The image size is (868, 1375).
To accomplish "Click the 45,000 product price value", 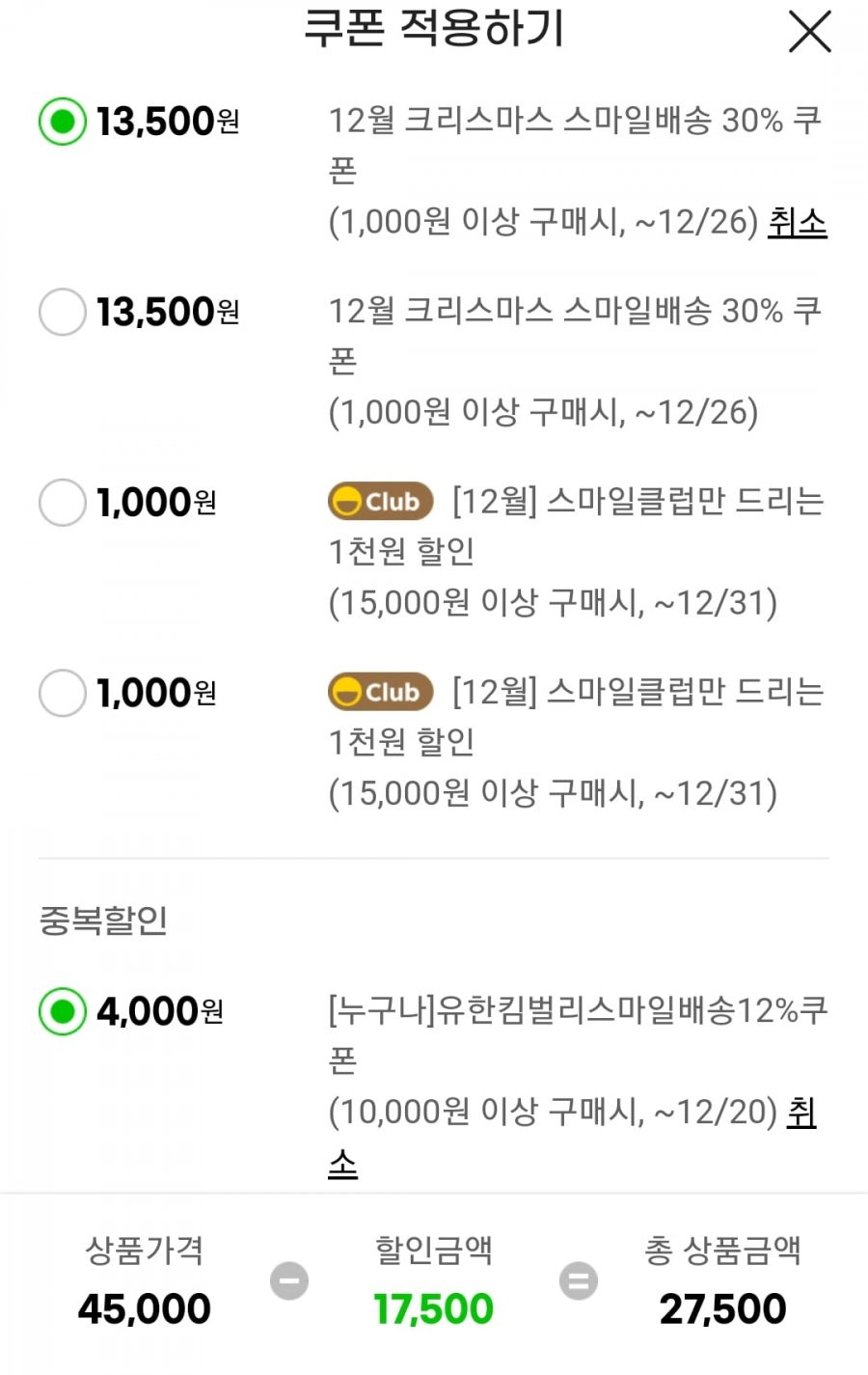I will click(145, 1309).
